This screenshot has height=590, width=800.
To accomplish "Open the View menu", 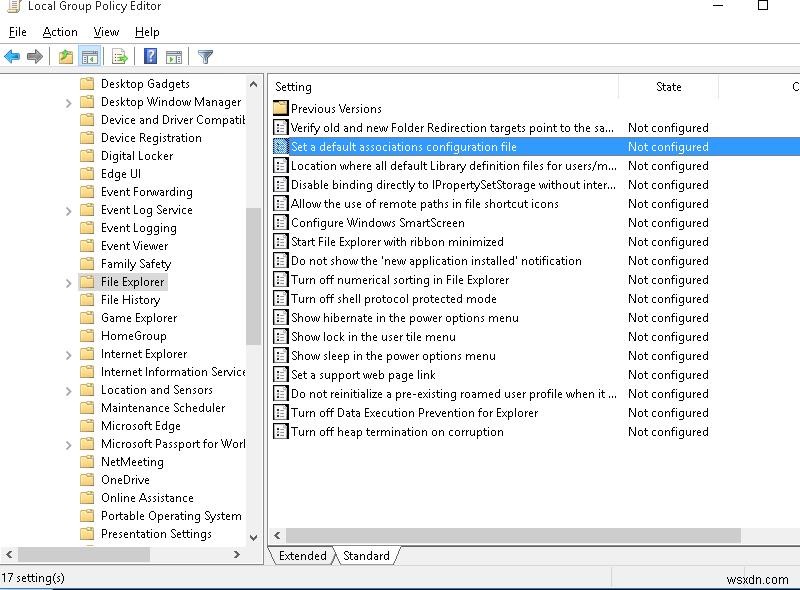I will pos(106,32).
